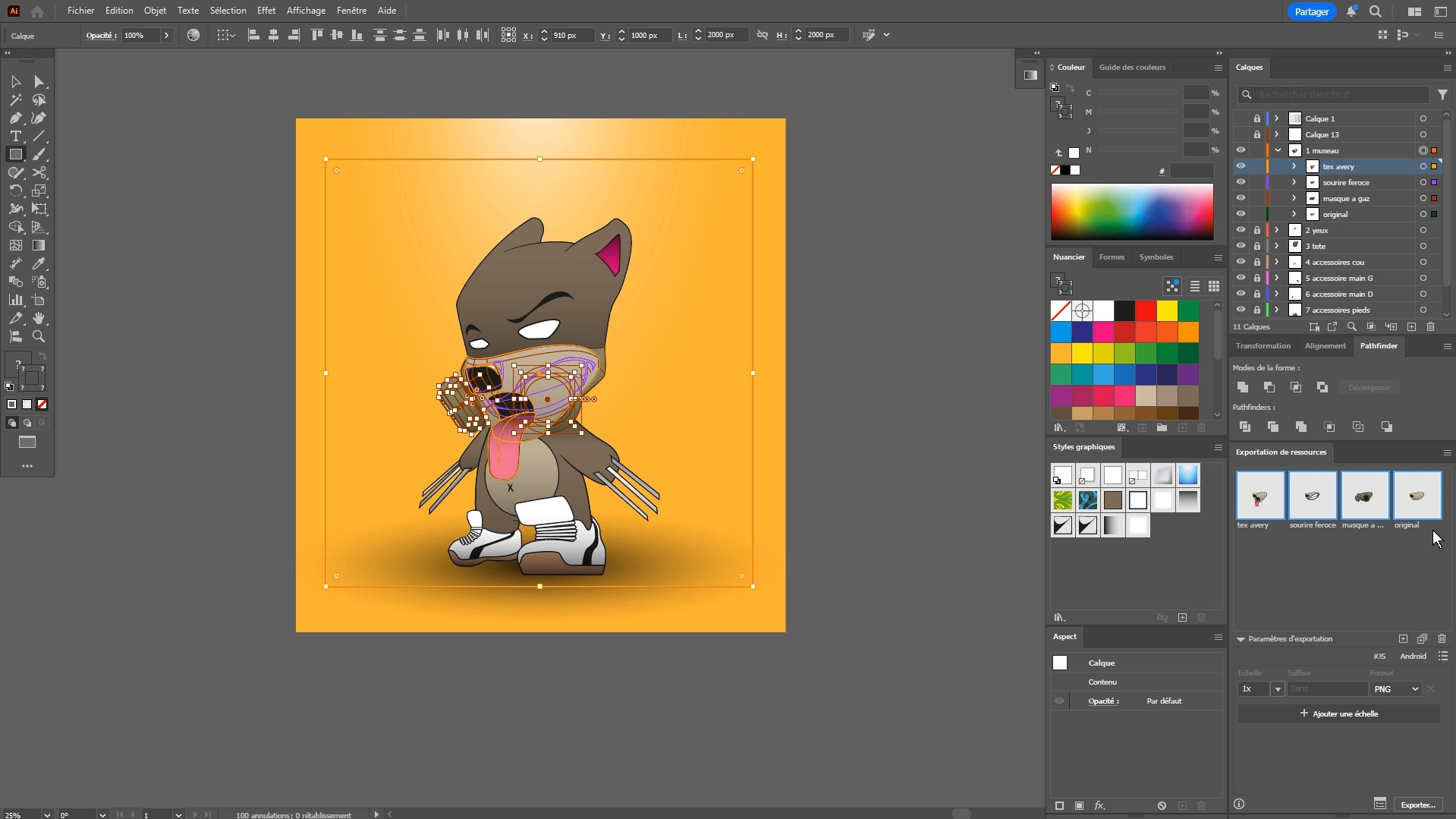Switch to the Symboles tab
The image size is (1456, 819).
[1156, 257]
